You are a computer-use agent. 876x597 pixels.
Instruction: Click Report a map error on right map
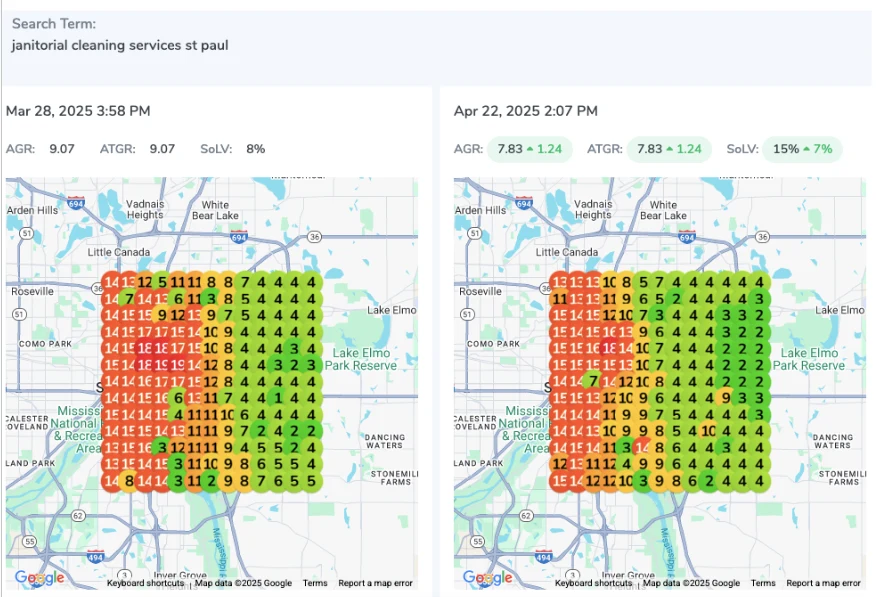coord(823,583)
